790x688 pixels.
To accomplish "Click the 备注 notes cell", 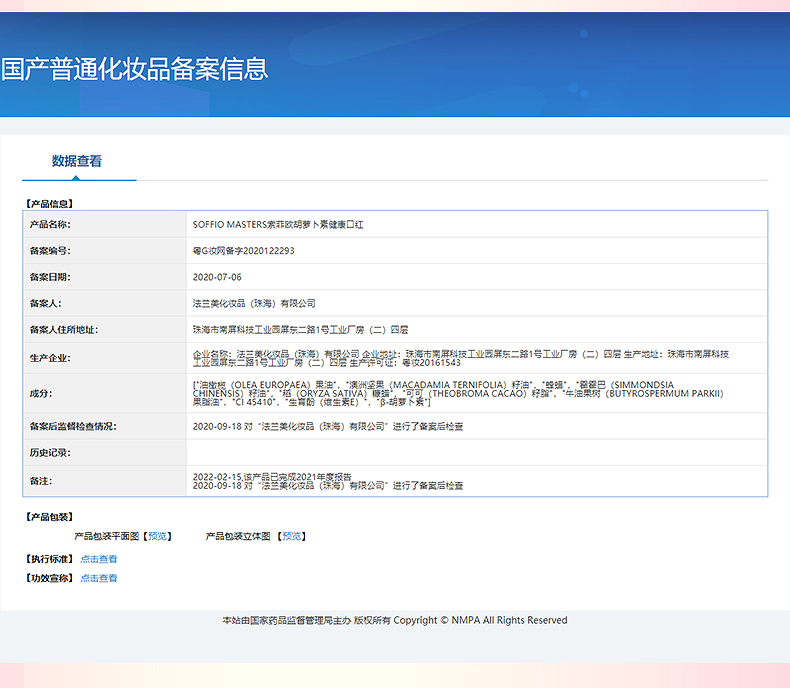I will [x=327, y=480].
